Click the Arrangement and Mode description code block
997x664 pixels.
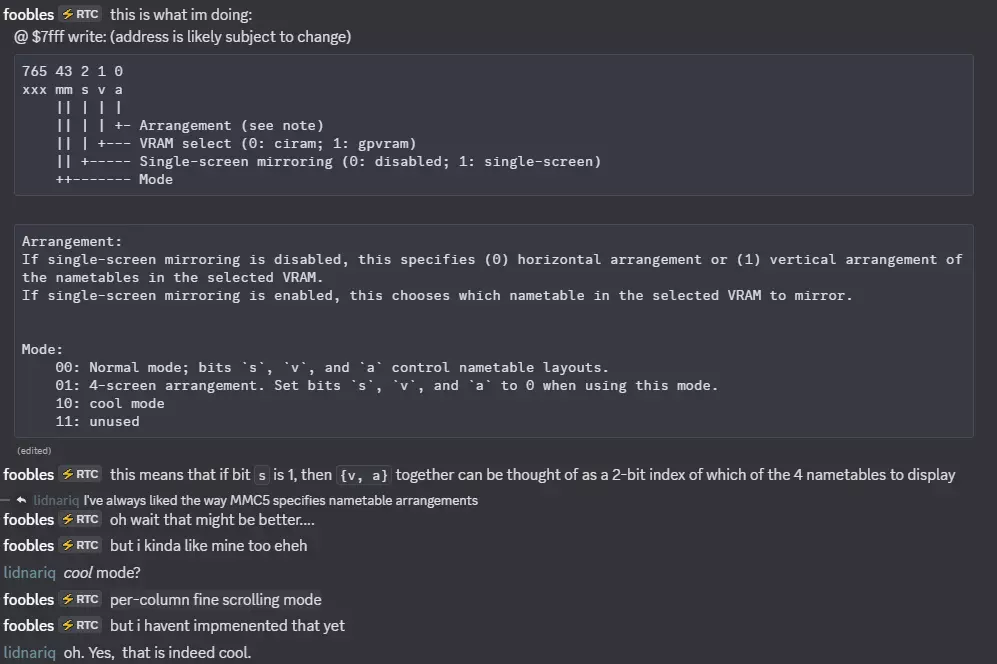click(x=493, y=331)
